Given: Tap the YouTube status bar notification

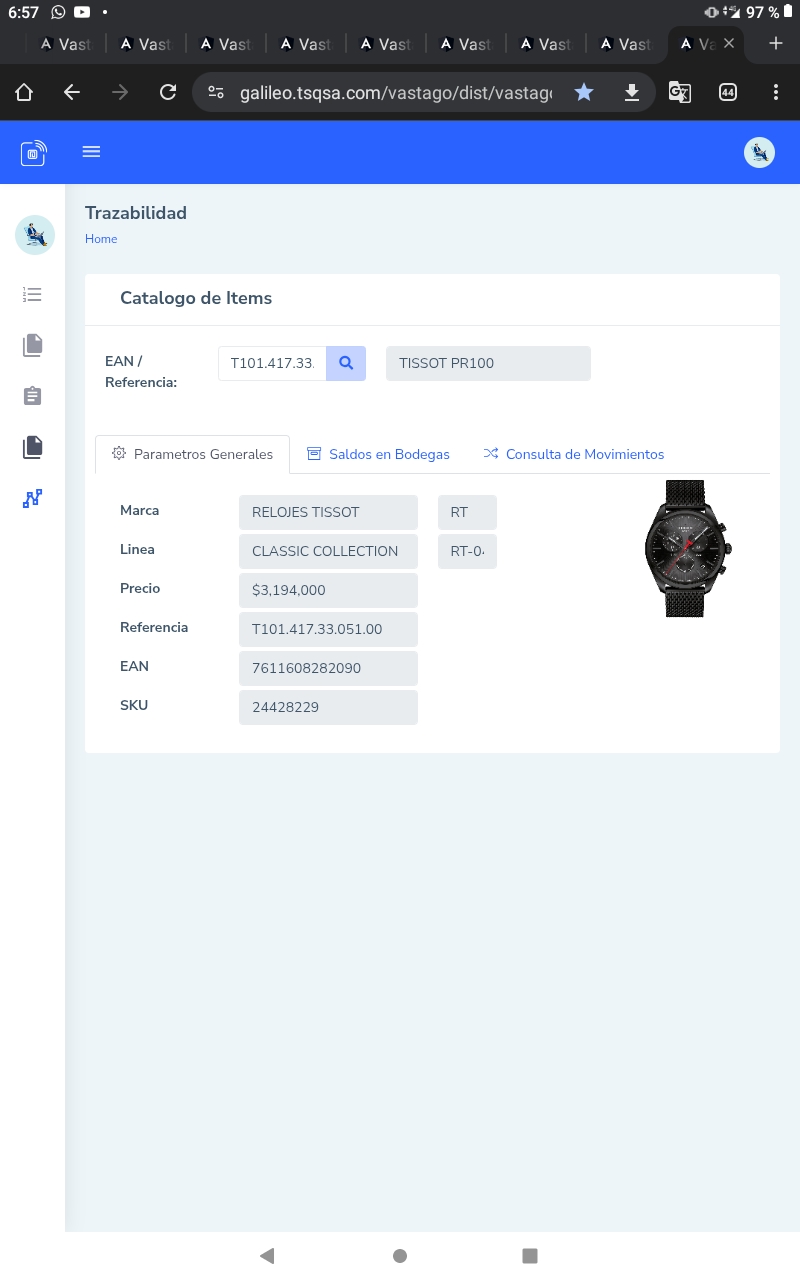Looking at the screenshot, I should (82, 12).
